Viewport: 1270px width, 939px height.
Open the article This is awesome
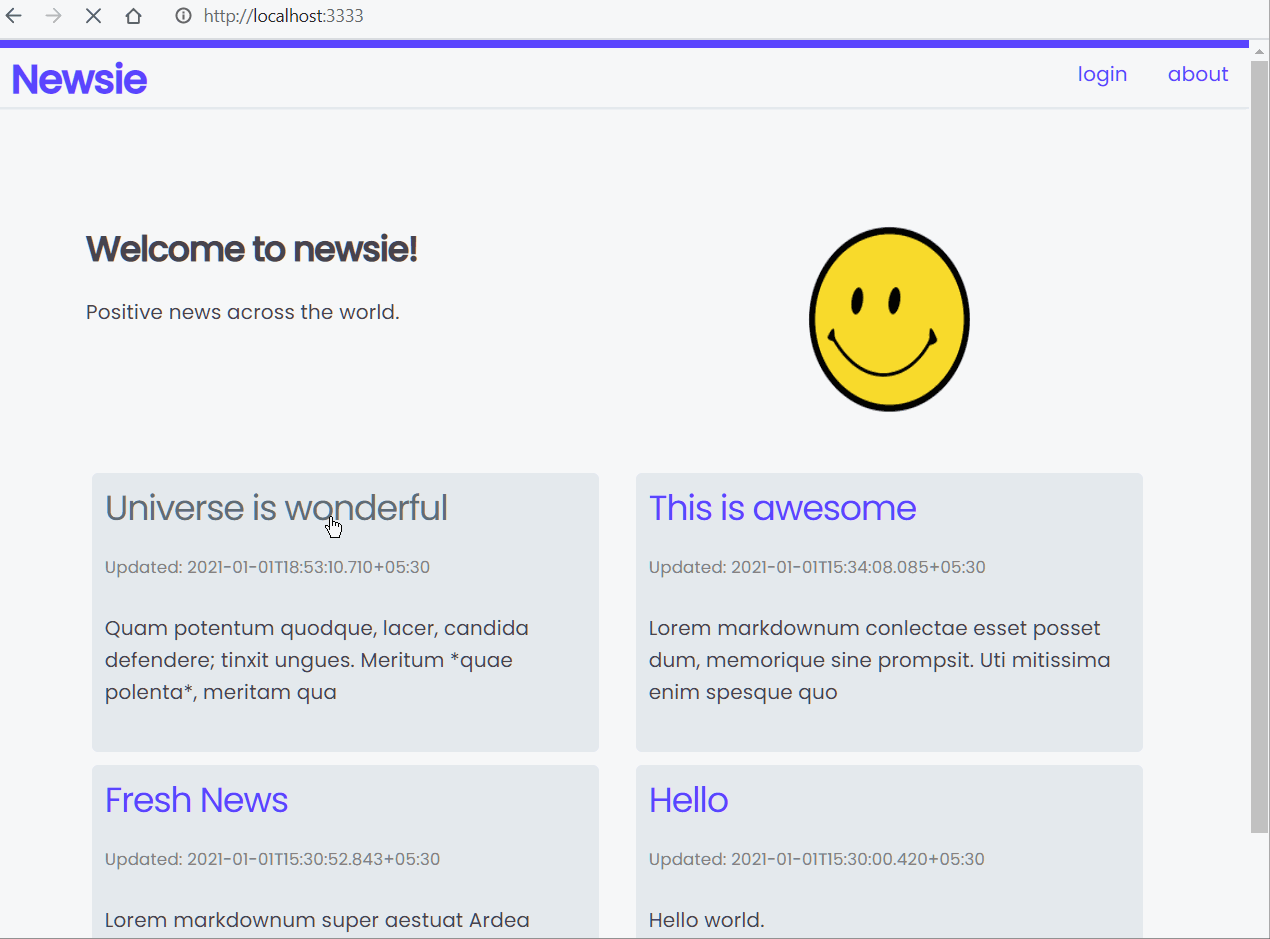[x=782, y=508]
